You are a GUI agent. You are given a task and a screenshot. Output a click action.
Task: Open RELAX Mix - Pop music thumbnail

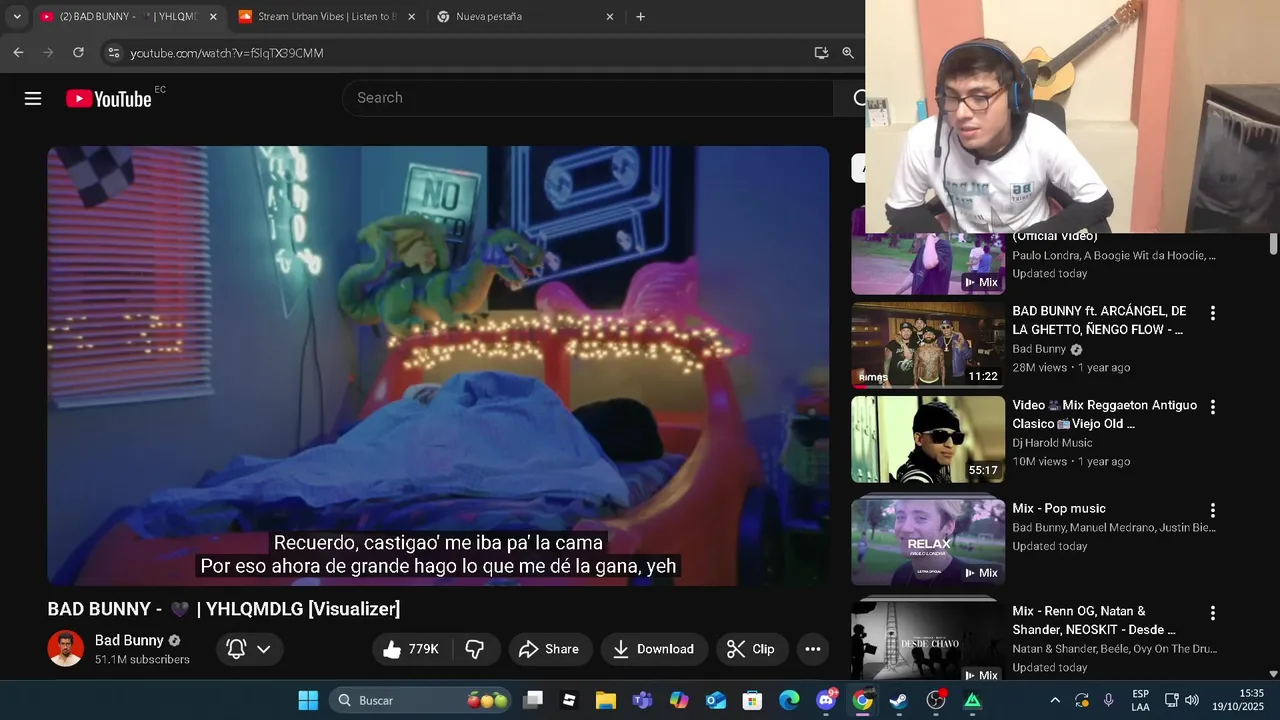(x=928, y=541)
